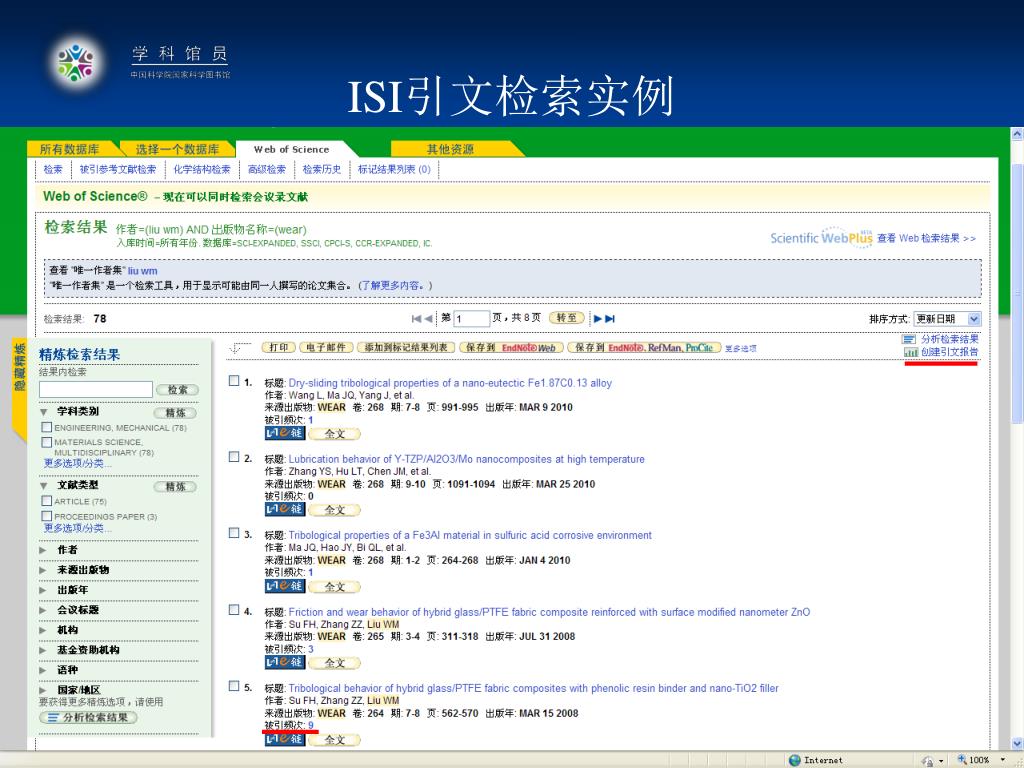Click the liu wm distinct author set link
The image size is (1024, 768).
pyautogui.click(x=142, y=270)
